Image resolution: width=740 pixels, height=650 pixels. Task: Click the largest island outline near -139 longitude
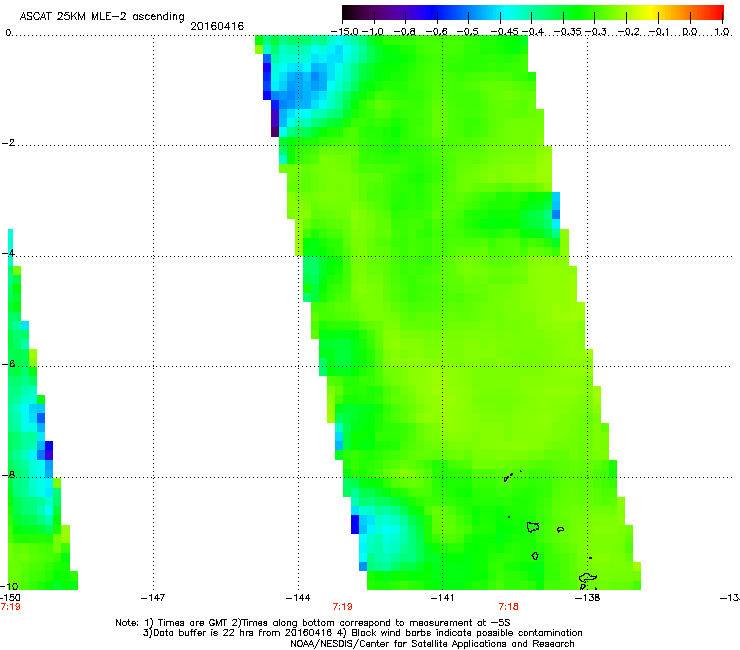click(x=533, y=527)
